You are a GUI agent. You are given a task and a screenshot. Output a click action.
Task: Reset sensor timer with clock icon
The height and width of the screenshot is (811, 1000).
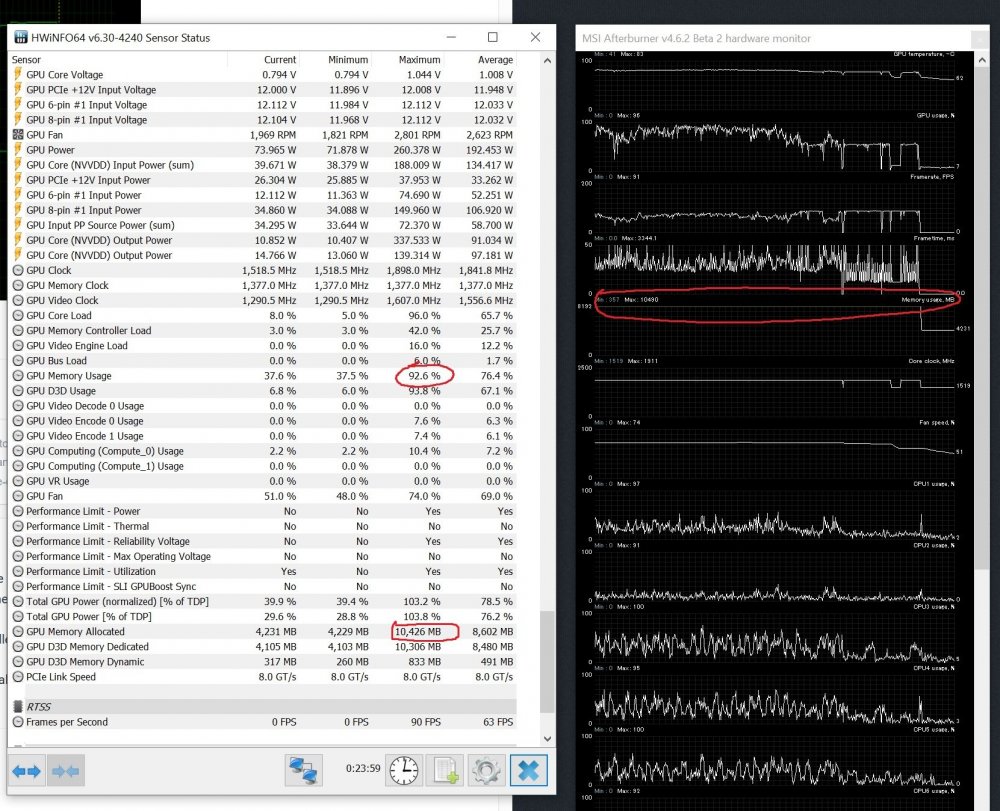point(404,770)
